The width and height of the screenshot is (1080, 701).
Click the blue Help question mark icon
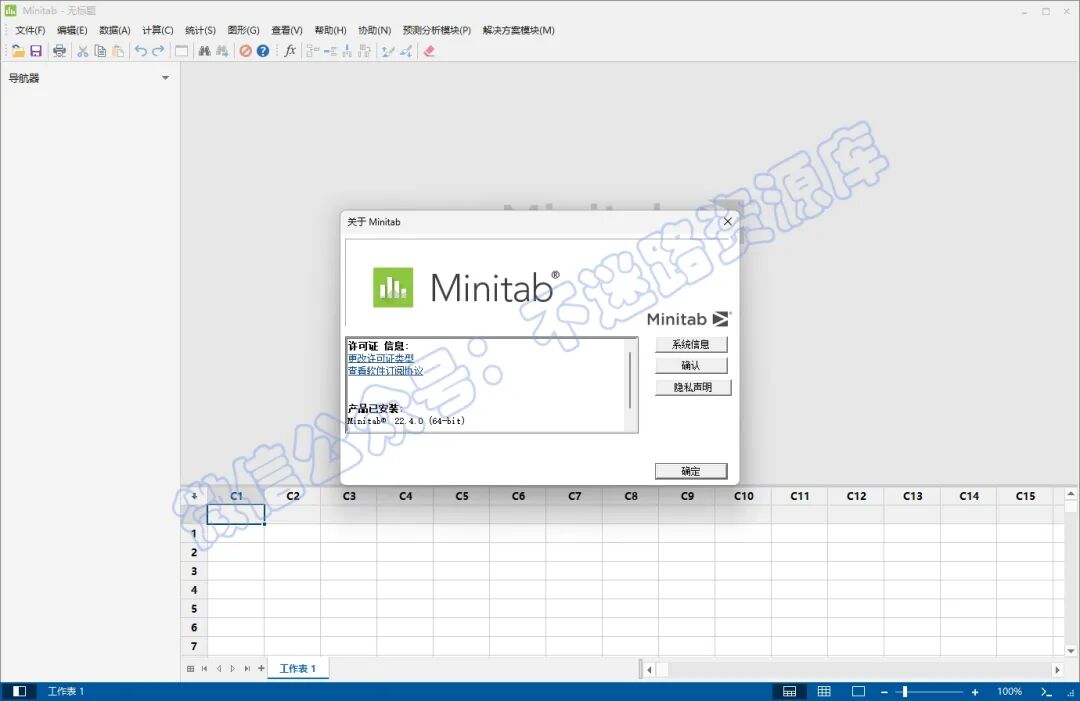point(263,51)
